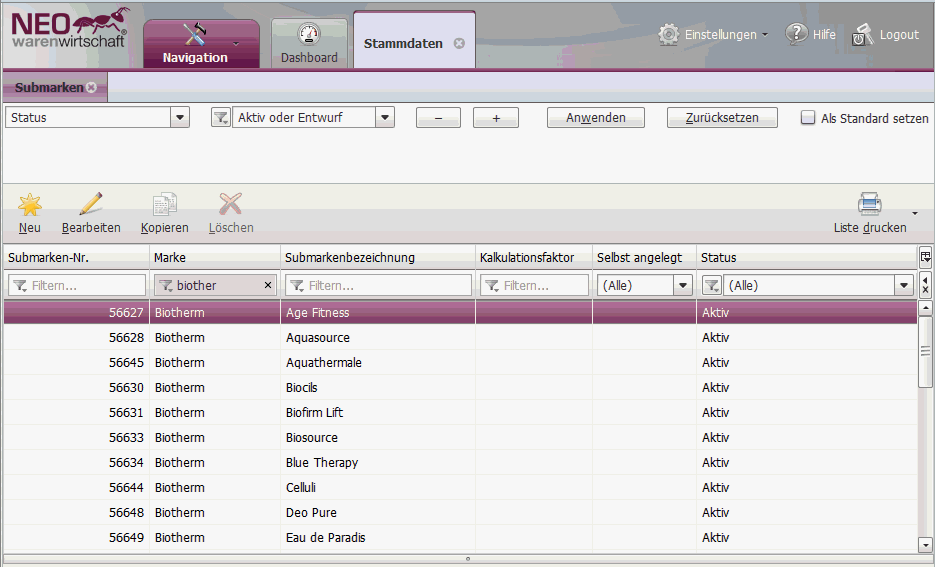Select the Biocils row
Image resolution: width=935 pixels, height=567 pixels.
(460, 388)
